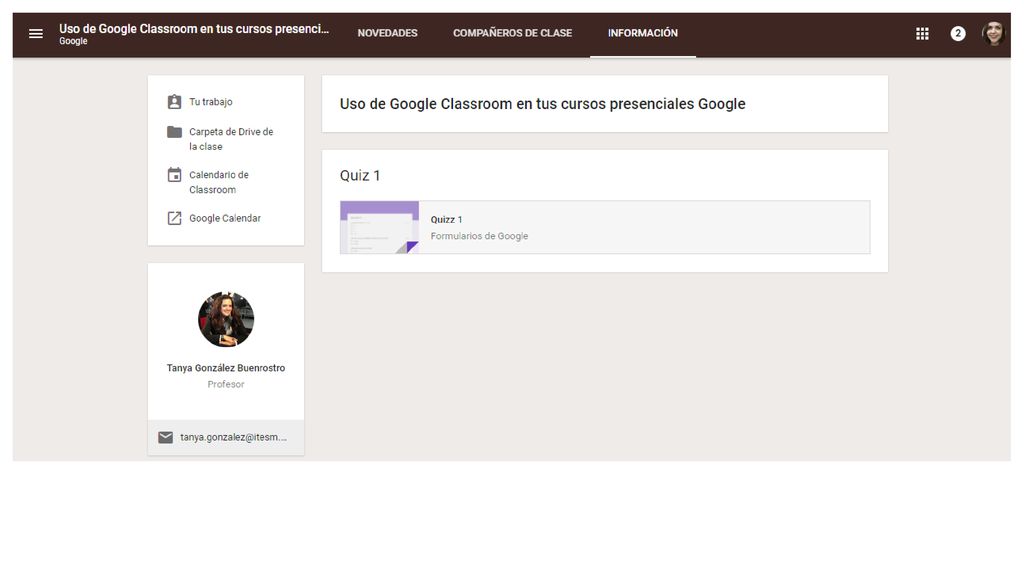Click the Calendario de Classroom calendar icon
Viewport: 1024px width, 576px height.
coord(174,175)
